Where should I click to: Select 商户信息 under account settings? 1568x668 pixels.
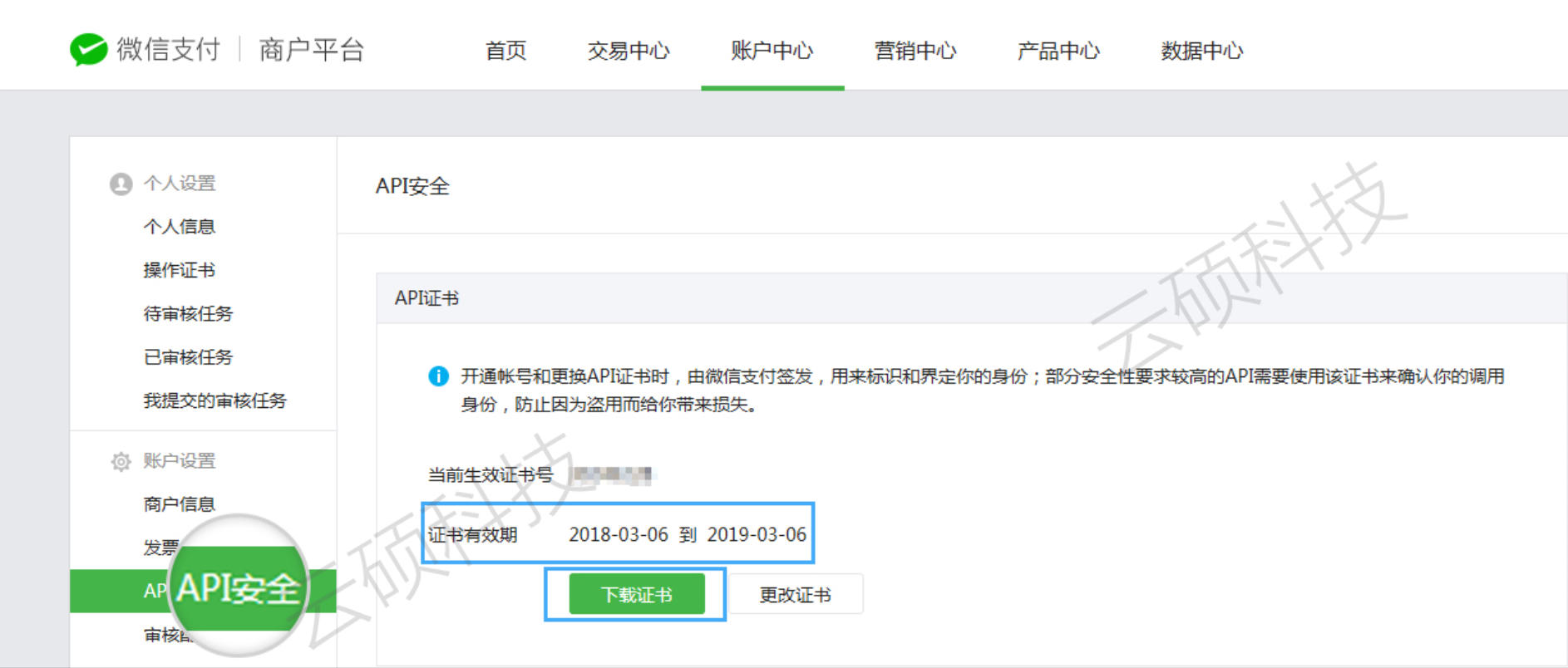click(x=179, y=504)
